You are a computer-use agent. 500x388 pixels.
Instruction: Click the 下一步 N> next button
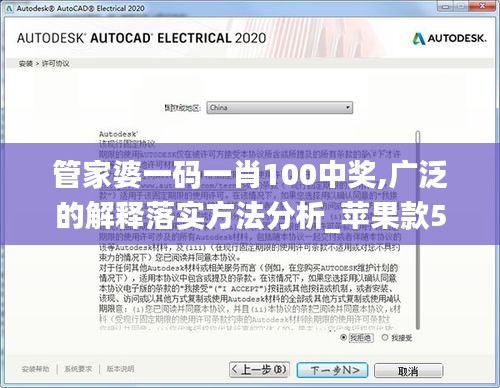tap(332, 370)
